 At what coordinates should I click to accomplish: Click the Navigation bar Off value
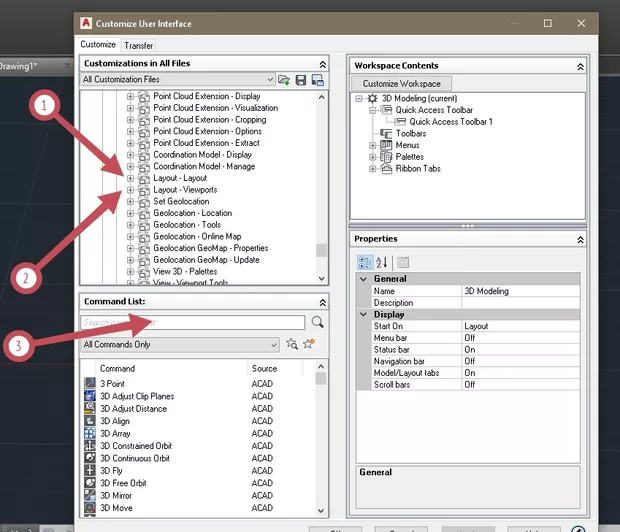[x=520, y=361]
